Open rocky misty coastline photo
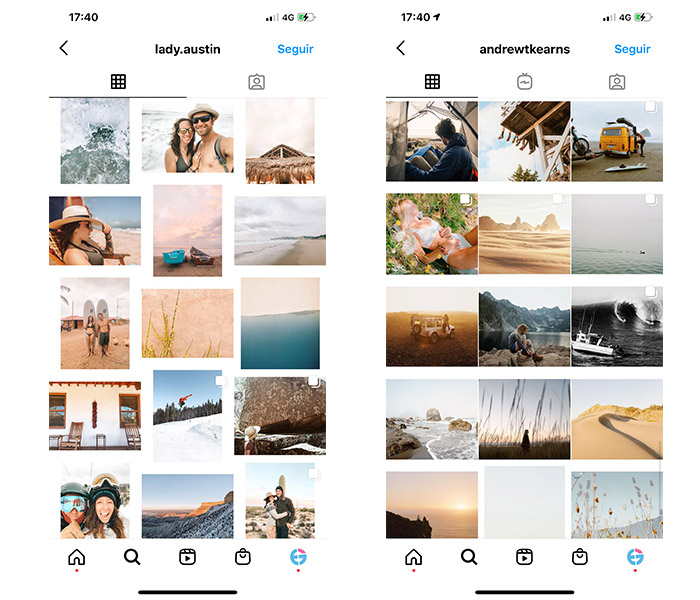The width and height of the screenshot is (700, 600). point(432,419)
